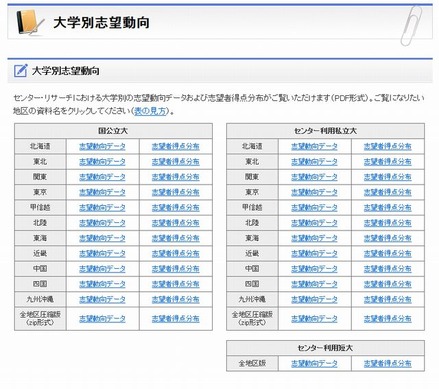Screen dimensions: 439x389
Task: Open 国公大 東北 志望動向データ link
Action: coord(102,162)
